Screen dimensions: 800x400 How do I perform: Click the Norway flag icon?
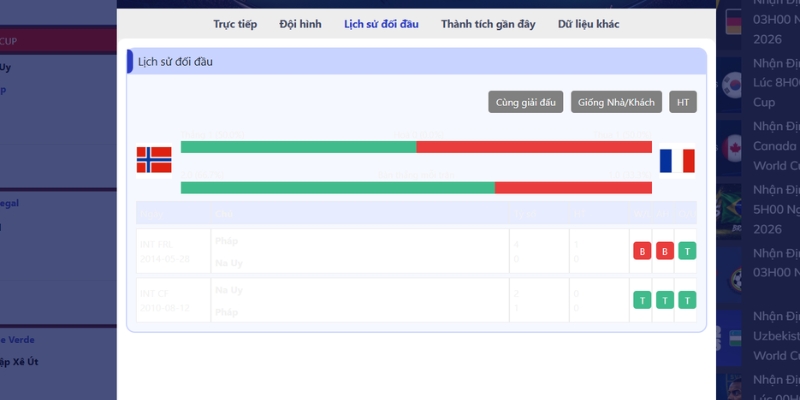154,160
